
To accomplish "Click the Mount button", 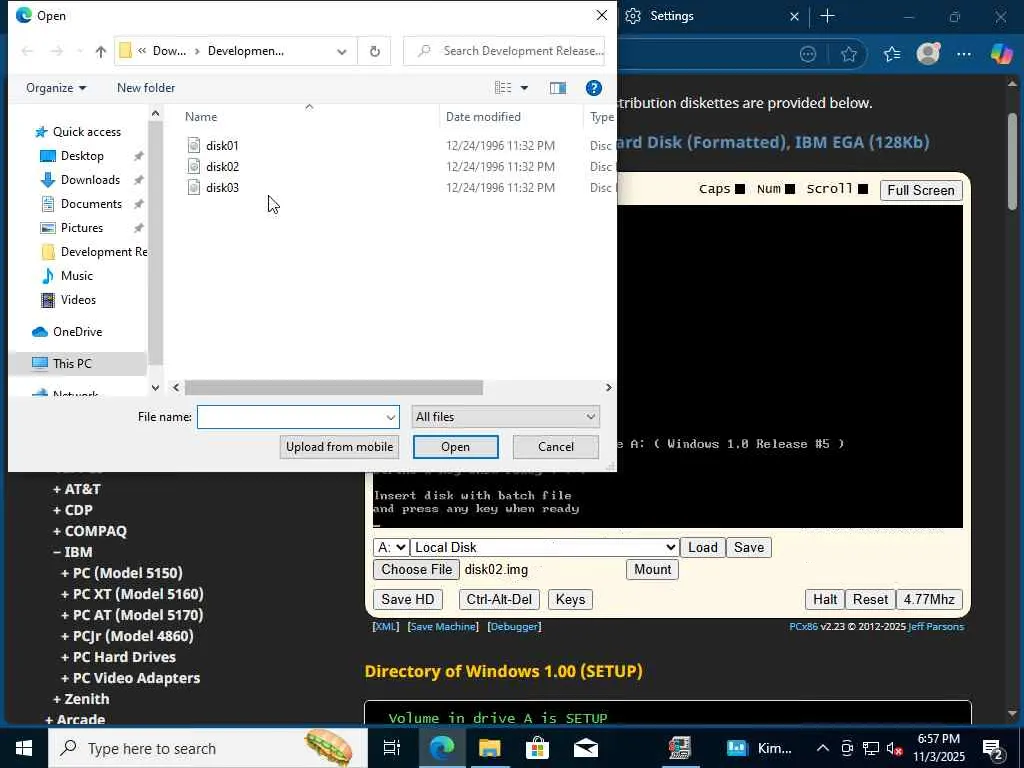I will [652, 569].
